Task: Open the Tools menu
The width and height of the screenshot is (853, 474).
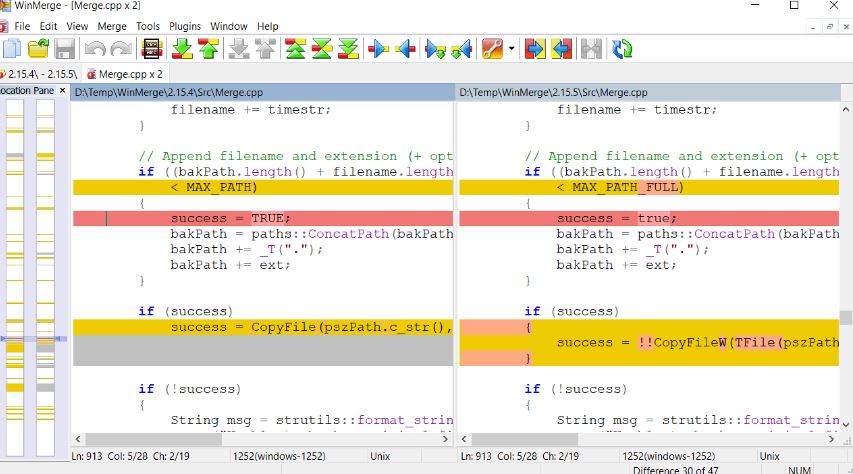Action: 148,26
